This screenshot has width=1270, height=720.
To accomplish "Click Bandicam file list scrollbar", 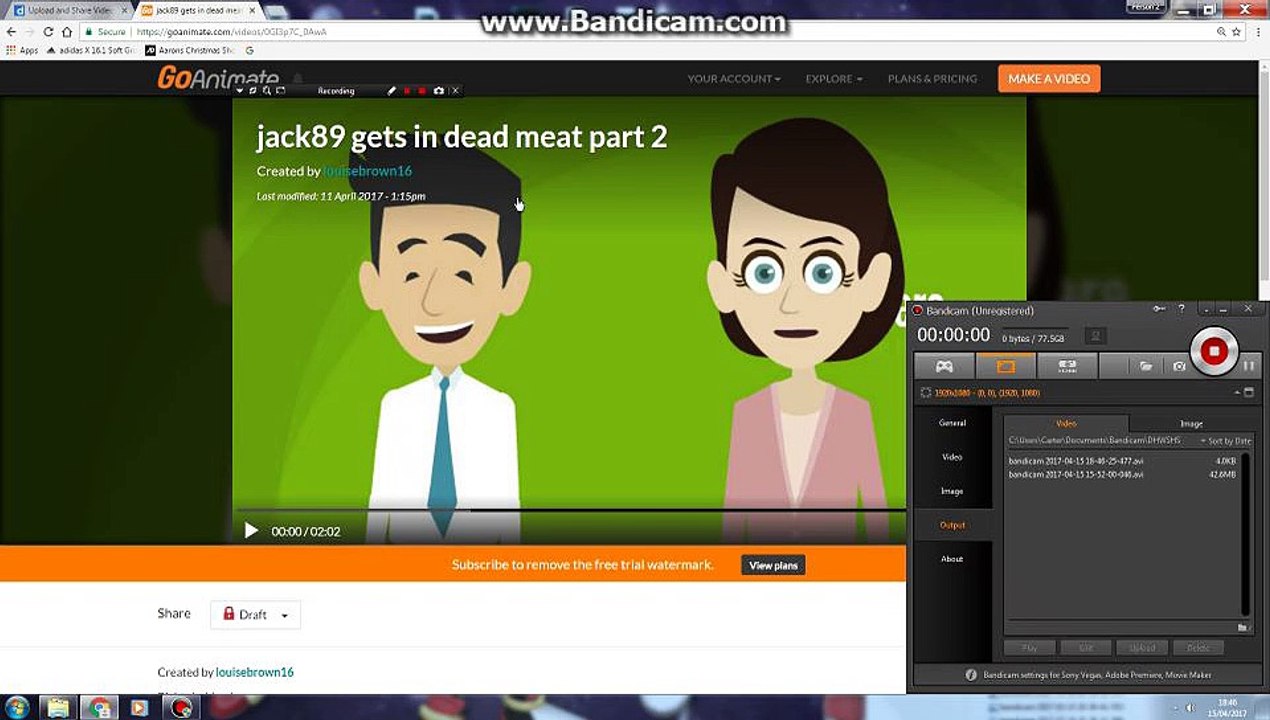I will [1245, 535].
